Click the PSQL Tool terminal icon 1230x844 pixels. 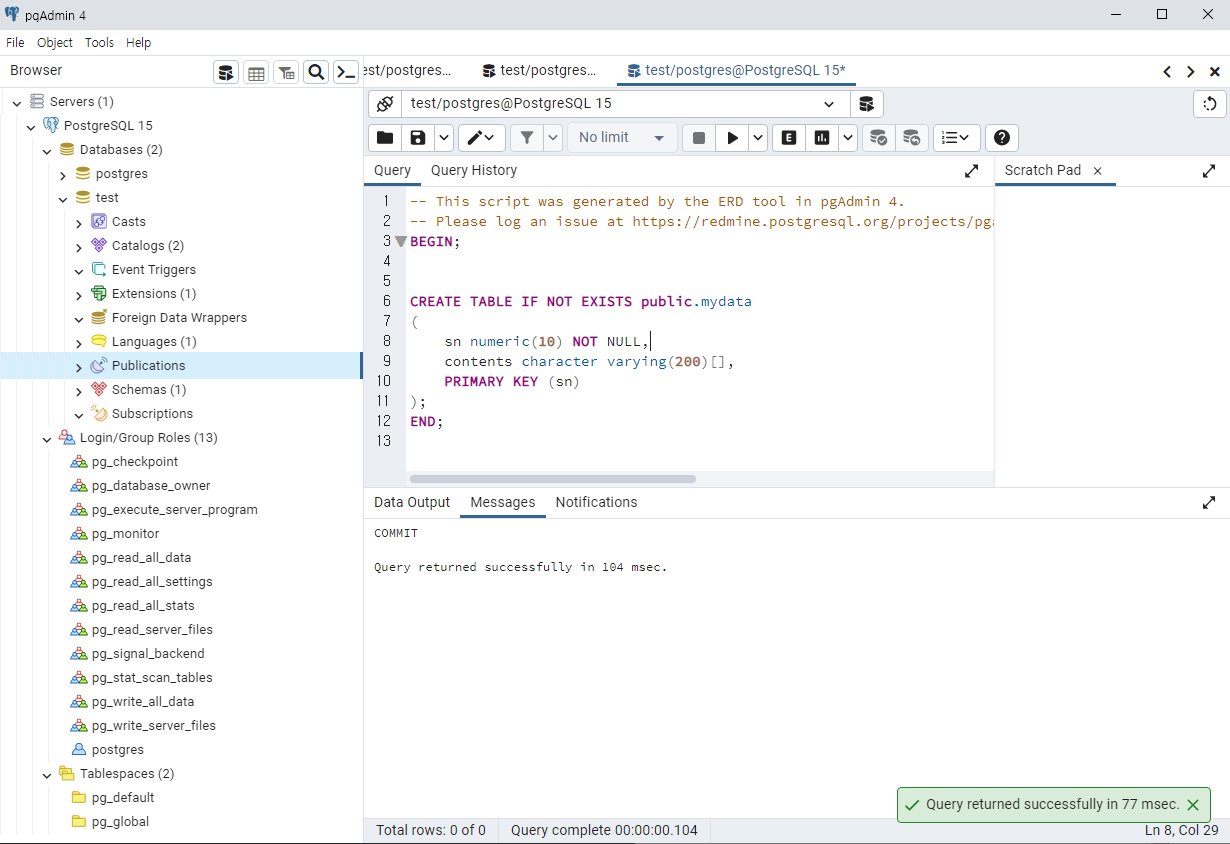(x=346, y=72)
